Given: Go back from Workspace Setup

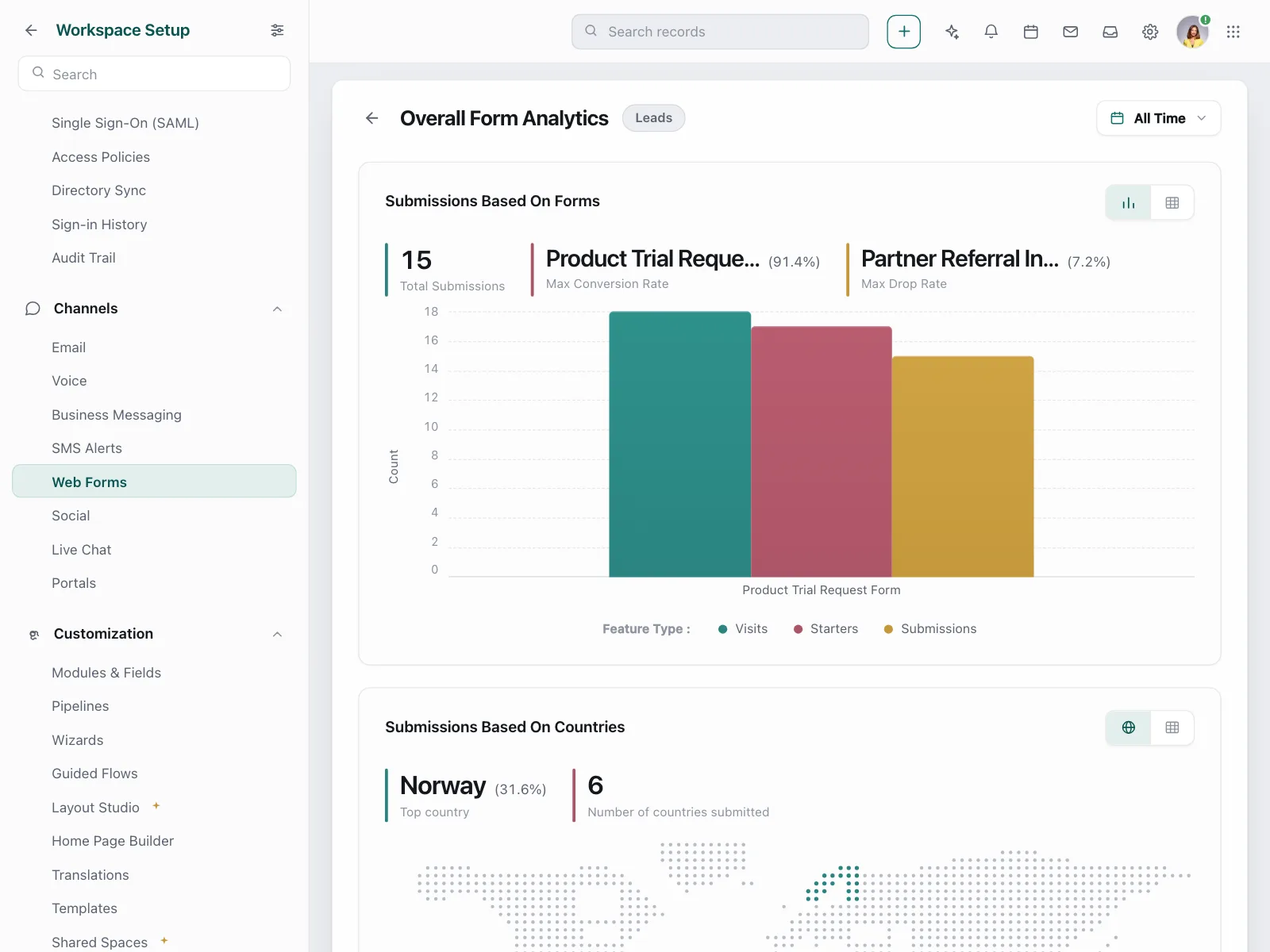Looking at the screenshot, I should coord(31,30).
